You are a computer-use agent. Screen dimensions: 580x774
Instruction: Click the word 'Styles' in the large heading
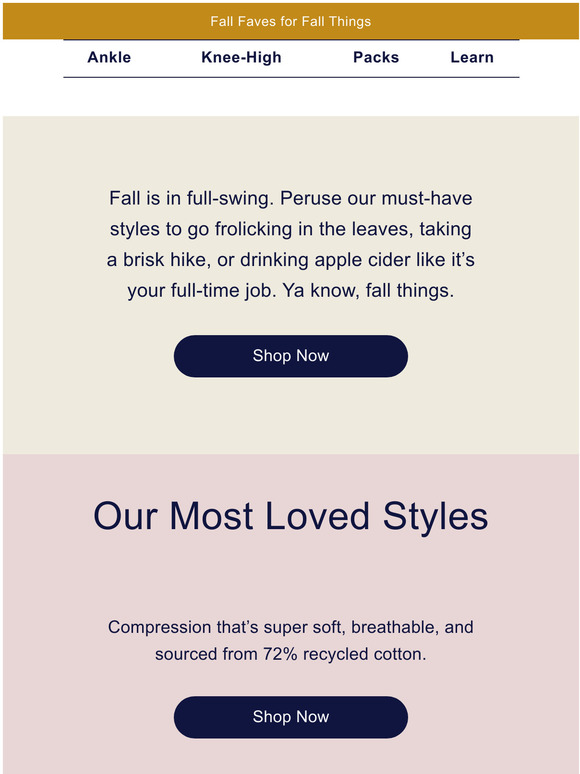point(436,516)
